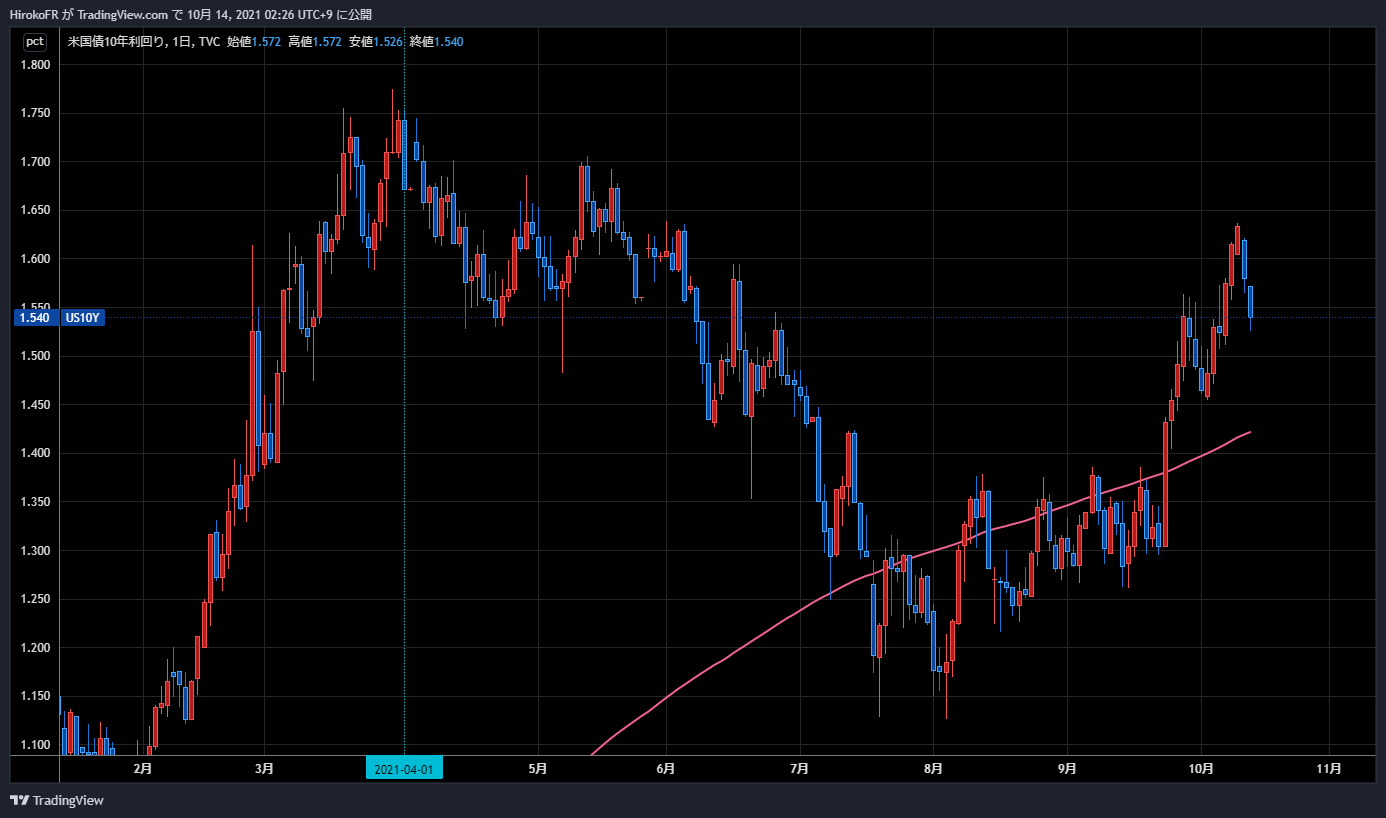Screen dimensions: 1386x818
Task: Click the 6月 time axis label
Action: pyautogui.click(x=667, y=769)
